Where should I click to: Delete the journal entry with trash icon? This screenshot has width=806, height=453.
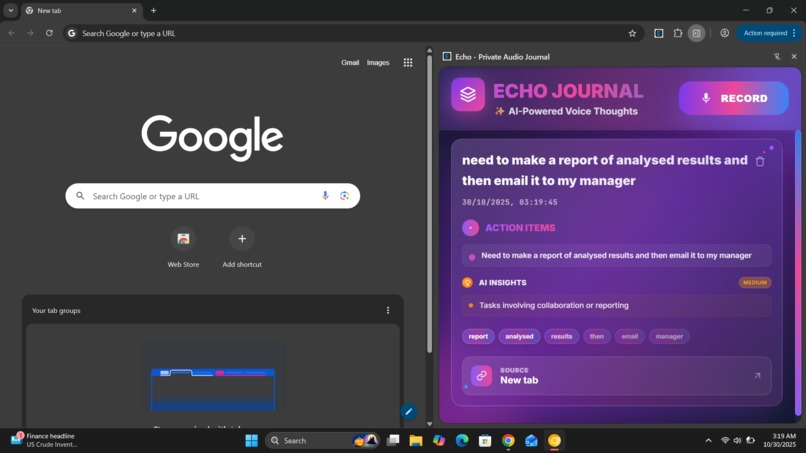[760, 161]
